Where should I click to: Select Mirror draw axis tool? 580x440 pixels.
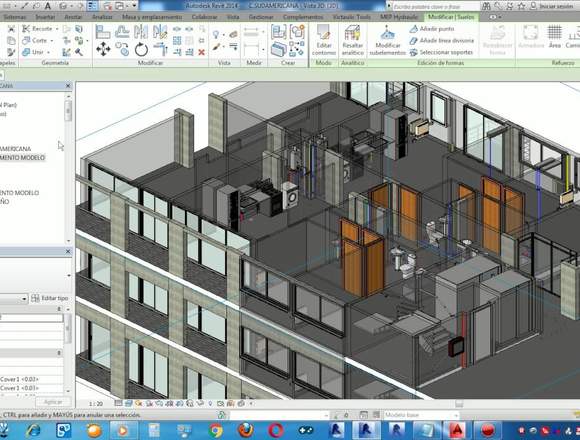tap(160, 32)
